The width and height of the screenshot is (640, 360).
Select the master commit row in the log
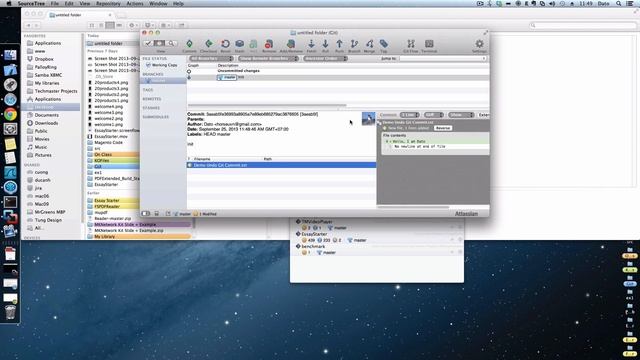[338, 77]
